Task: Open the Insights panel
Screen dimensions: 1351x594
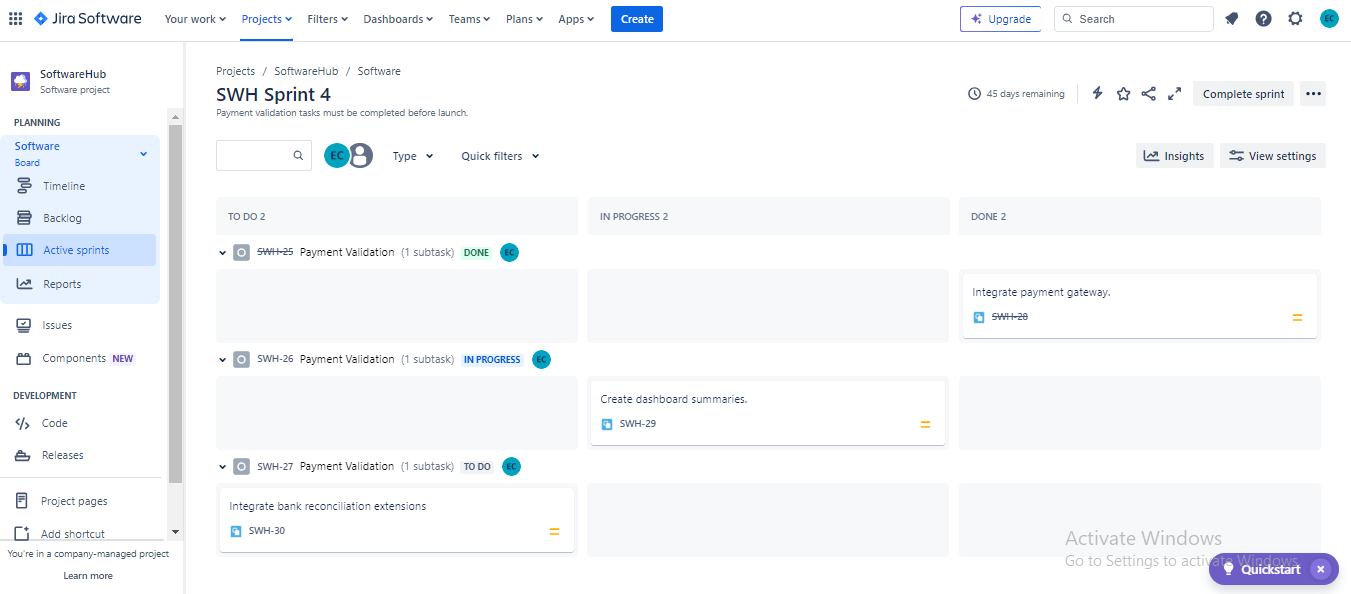Action: point(1175,156)
